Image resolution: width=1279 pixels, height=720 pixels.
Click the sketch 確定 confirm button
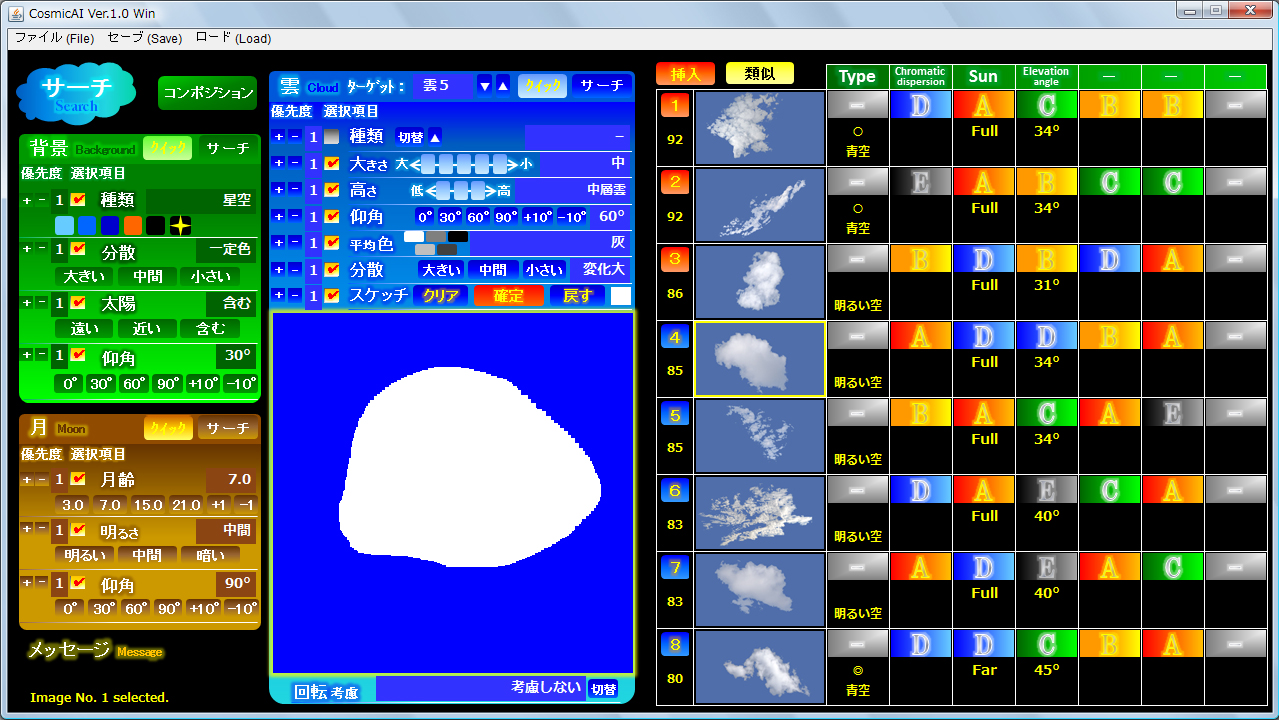coord(508,296)
